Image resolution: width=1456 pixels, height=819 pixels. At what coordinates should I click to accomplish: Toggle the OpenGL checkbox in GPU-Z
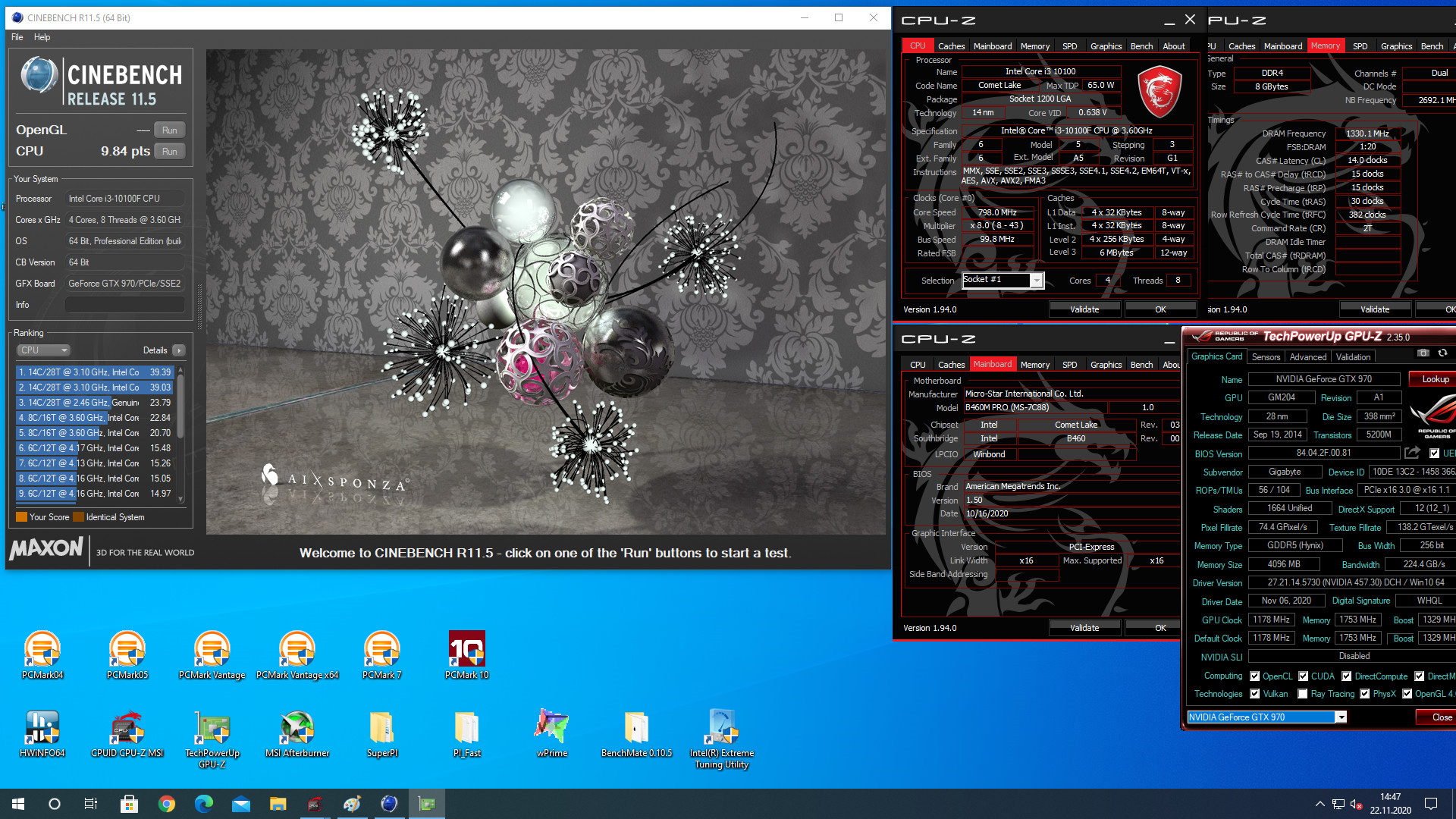pos(1407,694)
